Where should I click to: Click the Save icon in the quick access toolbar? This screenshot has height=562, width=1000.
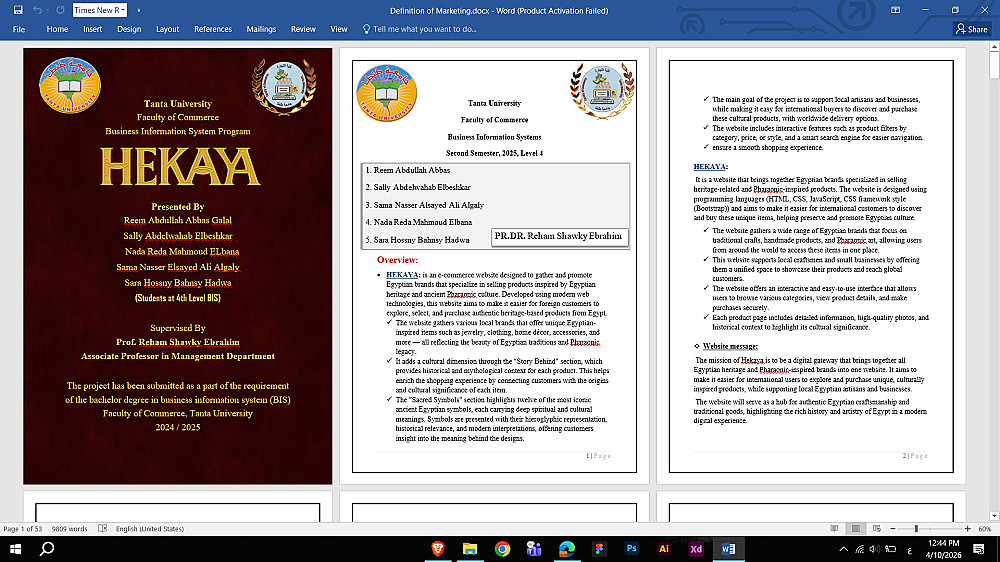click(x=18, y=10)
